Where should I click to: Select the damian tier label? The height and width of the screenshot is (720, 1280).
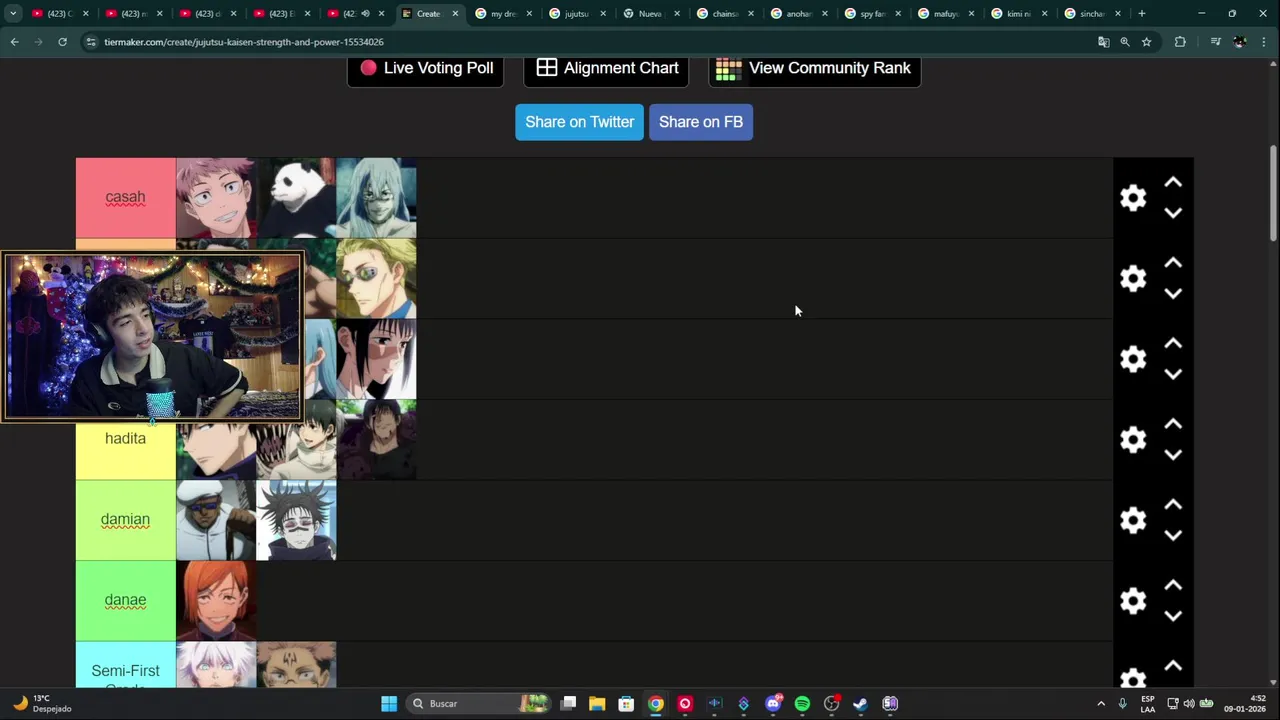125,520
